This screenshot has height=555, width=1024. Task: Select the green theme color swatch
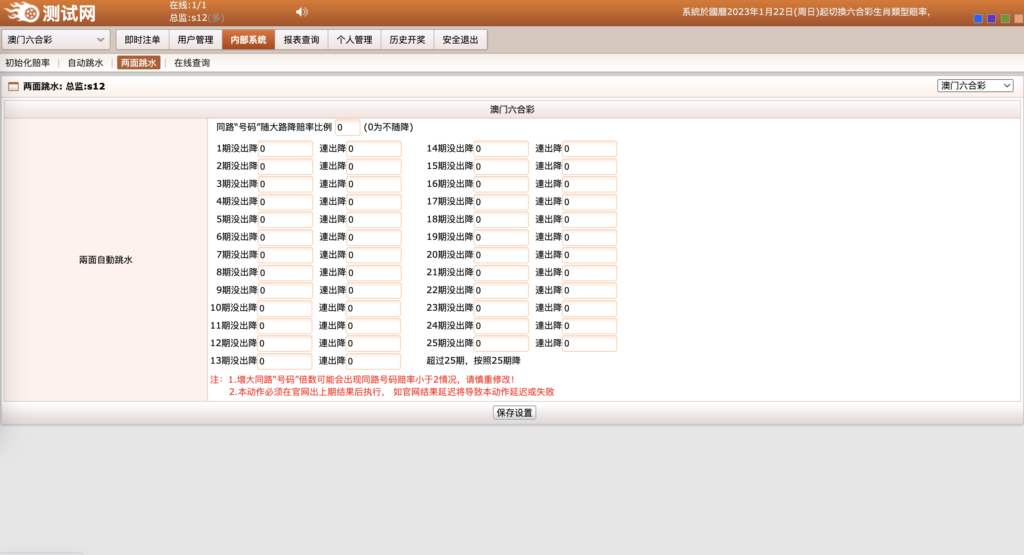[x=1005, y=18]
